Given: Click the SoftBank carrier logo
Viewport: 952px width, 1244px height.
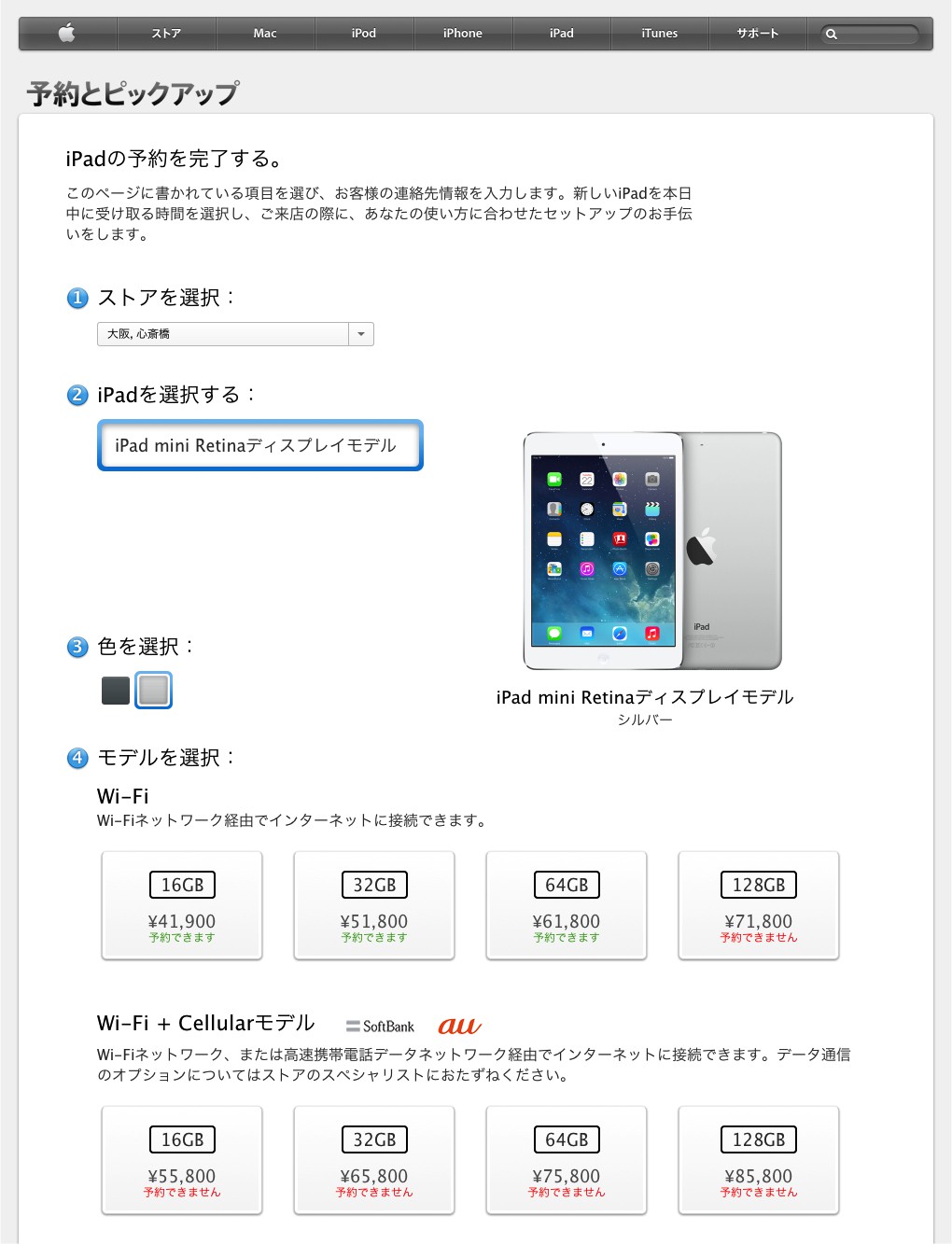Looking at the screenshot, I should pyautogui.click(x=380, y=1027).
